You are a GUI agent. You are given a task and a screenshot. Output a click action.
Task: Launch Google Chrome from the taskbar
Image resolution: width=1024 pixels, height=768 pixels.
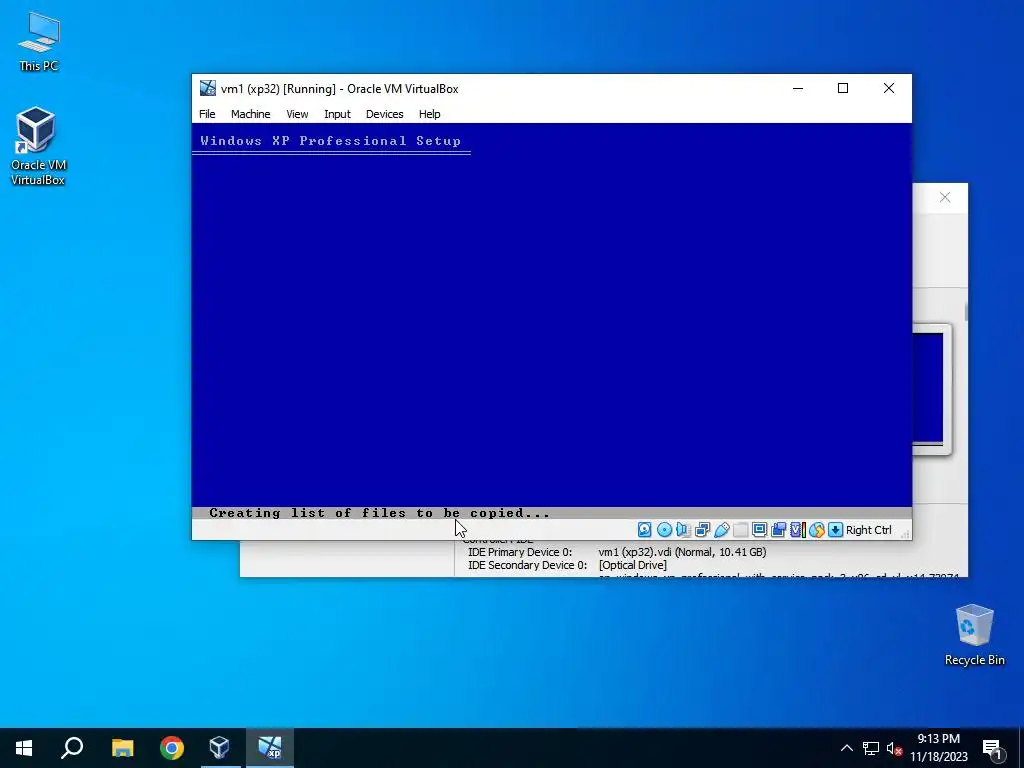(x=172, y=748)
